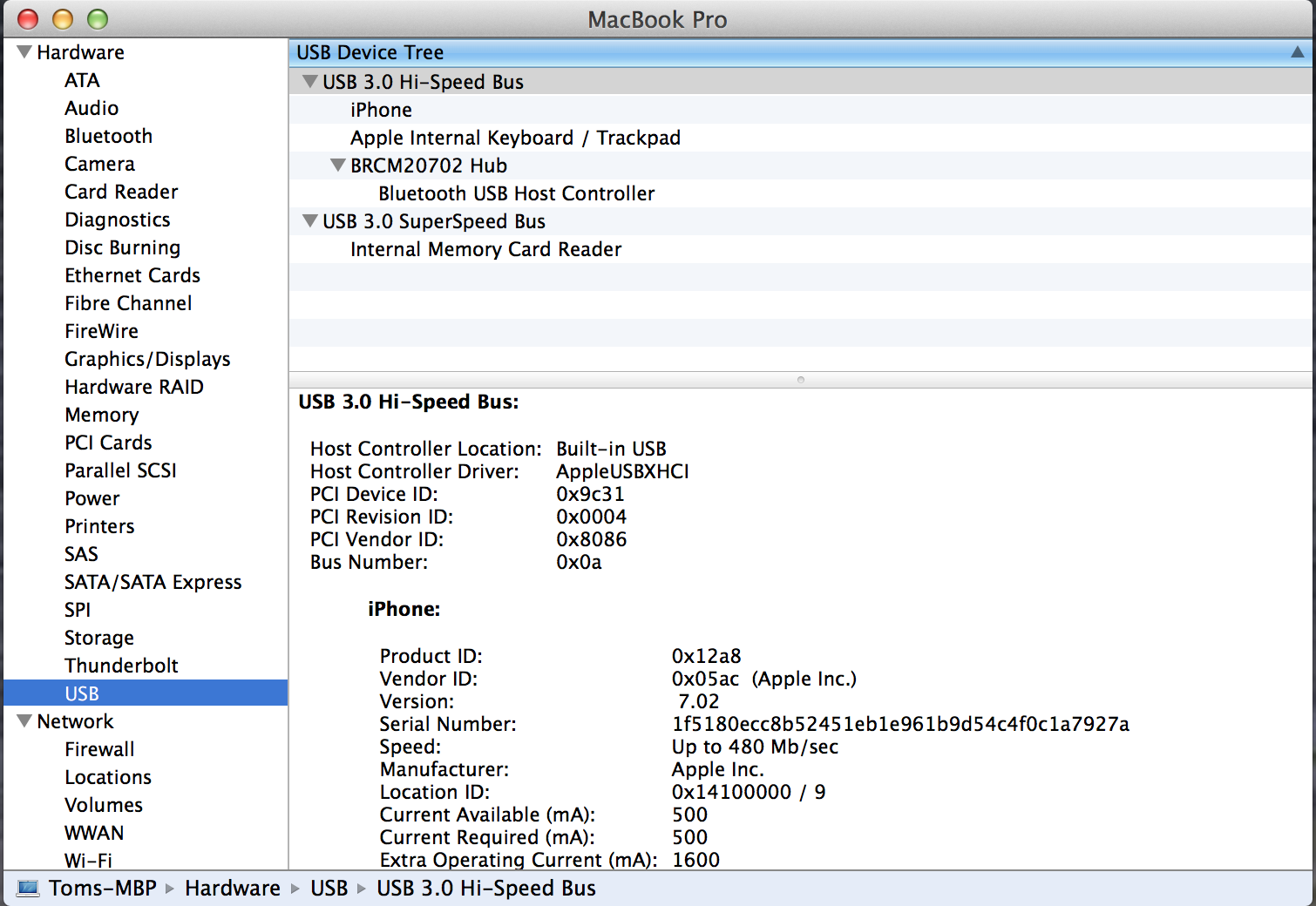
Task: Select Diagnostics in the sidebar
Action: (x=118, y=220)
